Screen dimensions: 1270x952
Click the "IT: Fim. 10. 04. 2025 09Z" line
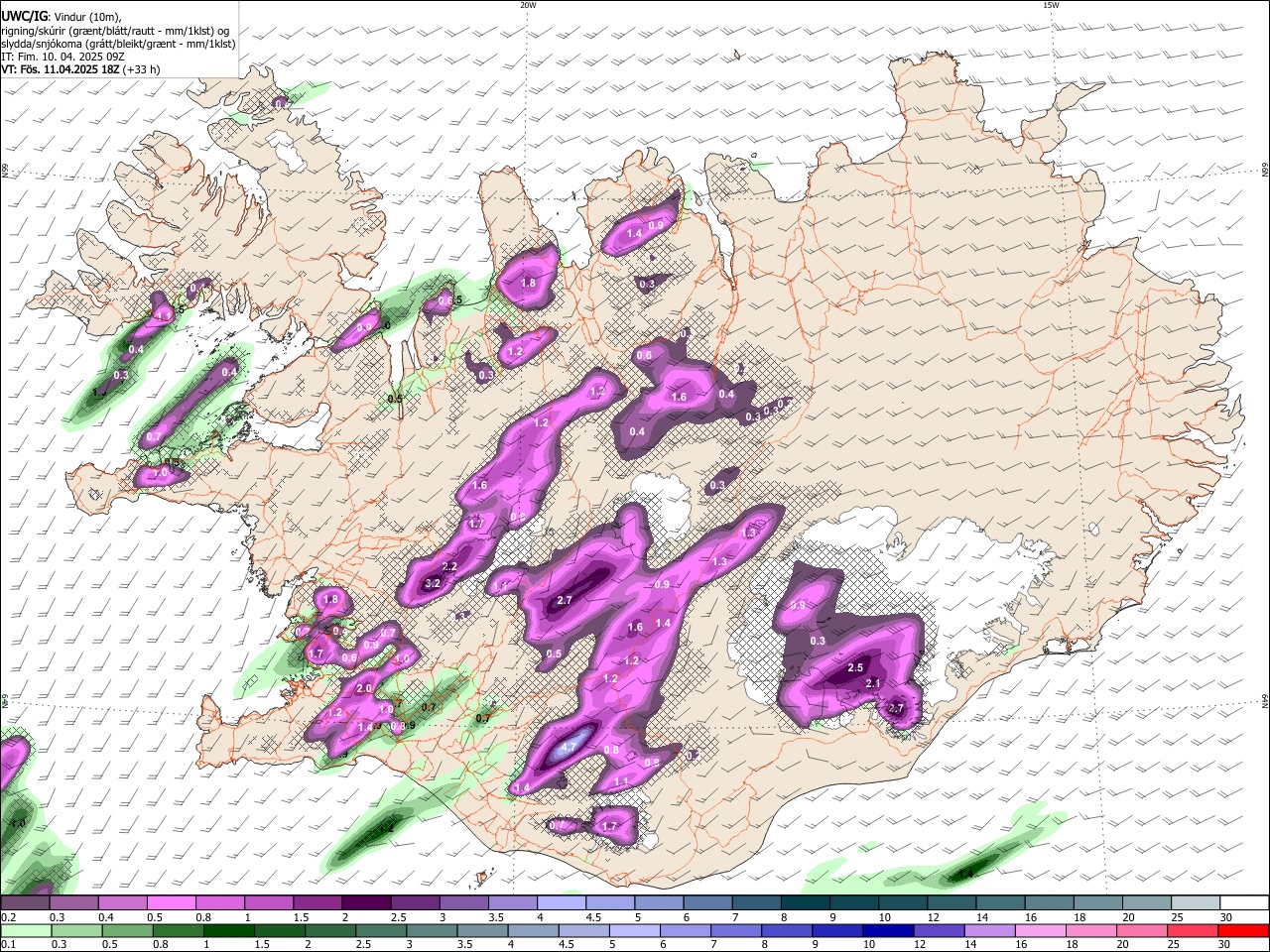click(x=63, y=57)
